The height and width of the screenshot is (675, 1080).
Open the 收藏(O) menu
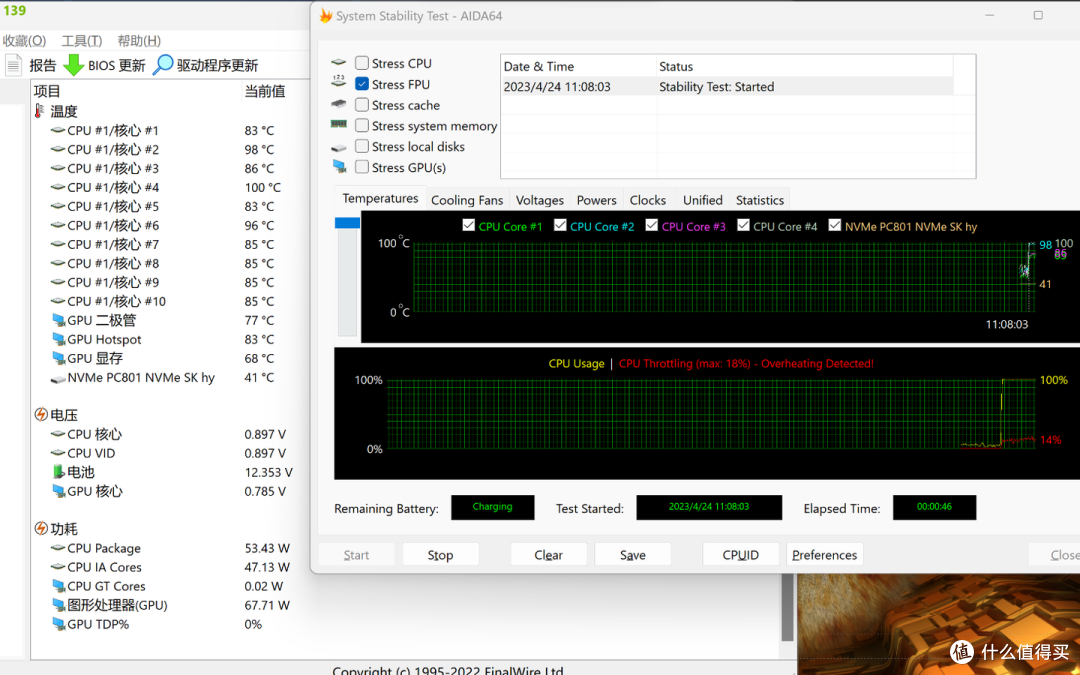[x=24, y=41]
